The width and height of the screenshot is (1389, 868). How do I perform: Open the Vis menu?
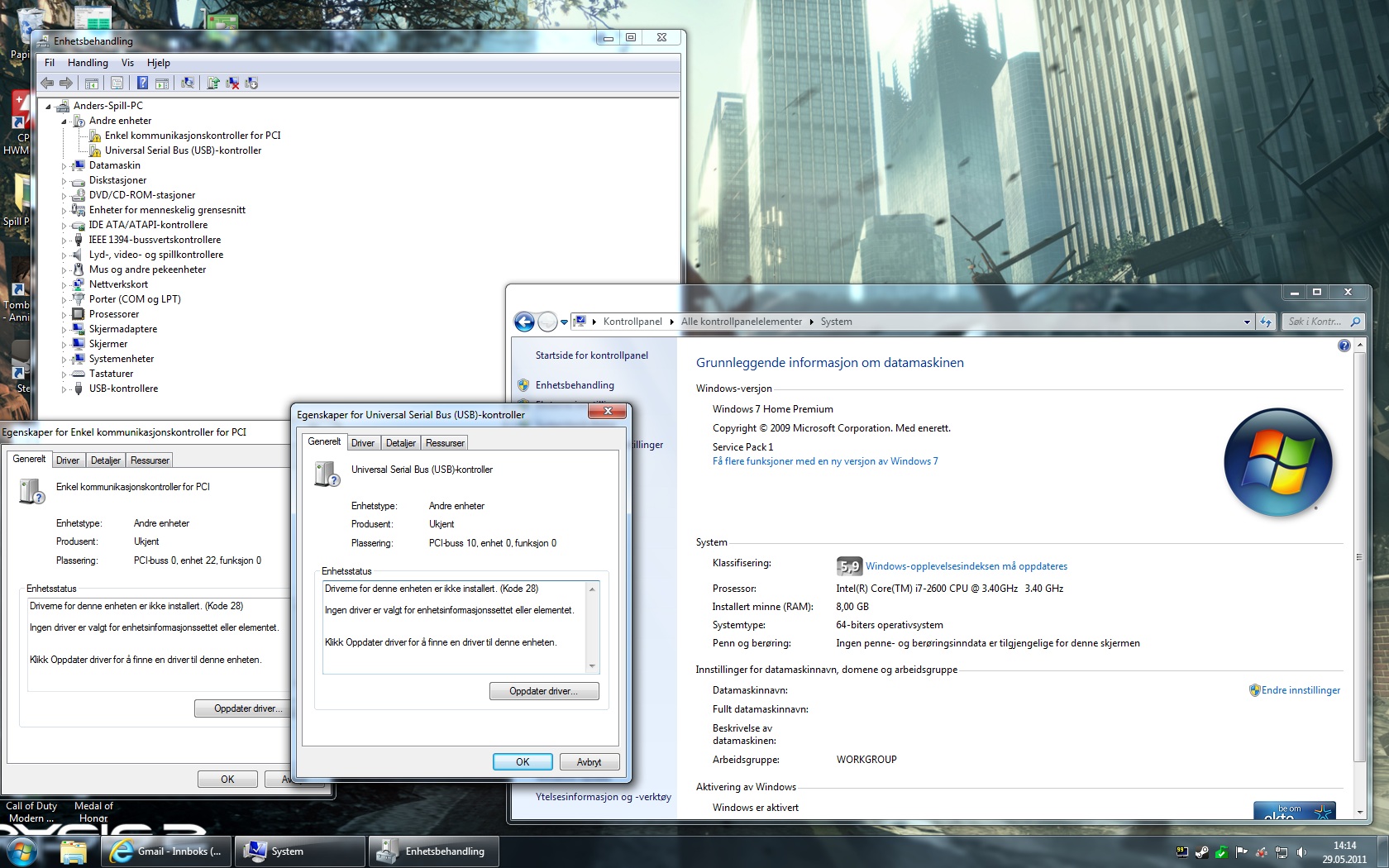click(127, 63)
